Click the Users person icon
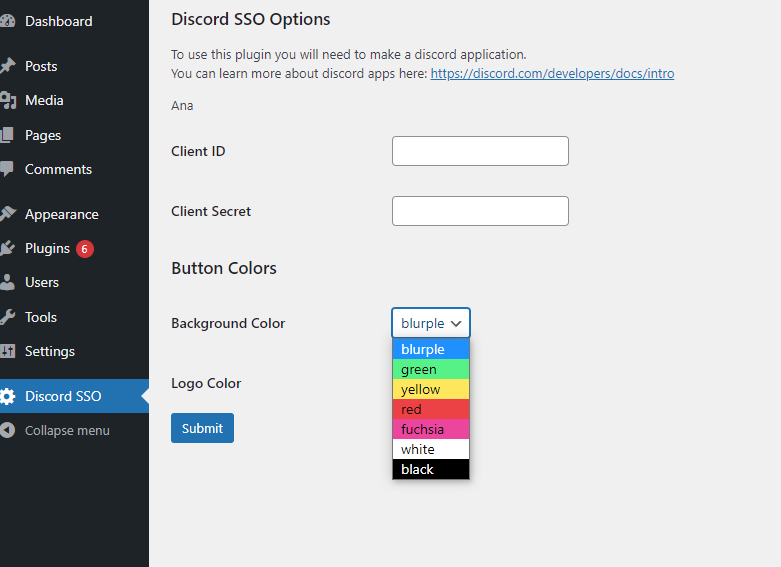 (x=7, y=282)
